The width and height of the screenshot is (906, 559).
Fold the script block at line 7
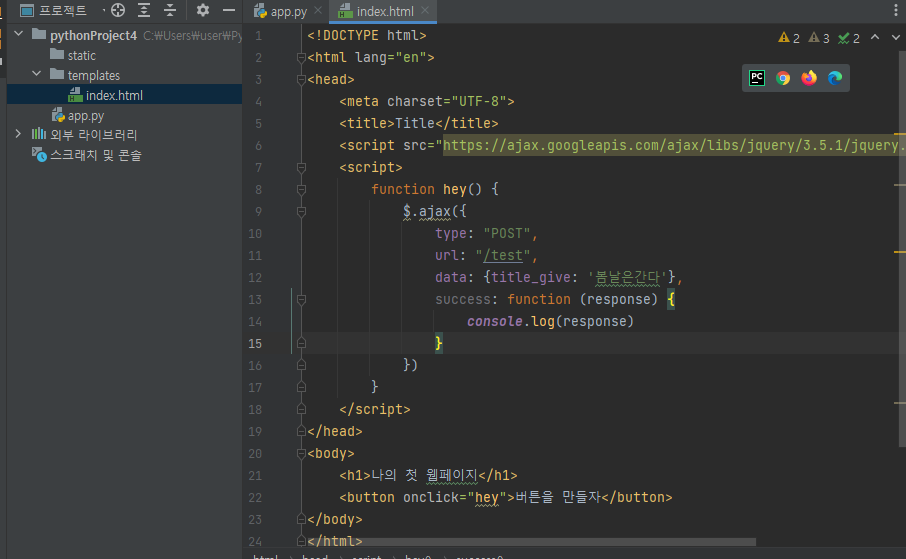pos(301,168)
